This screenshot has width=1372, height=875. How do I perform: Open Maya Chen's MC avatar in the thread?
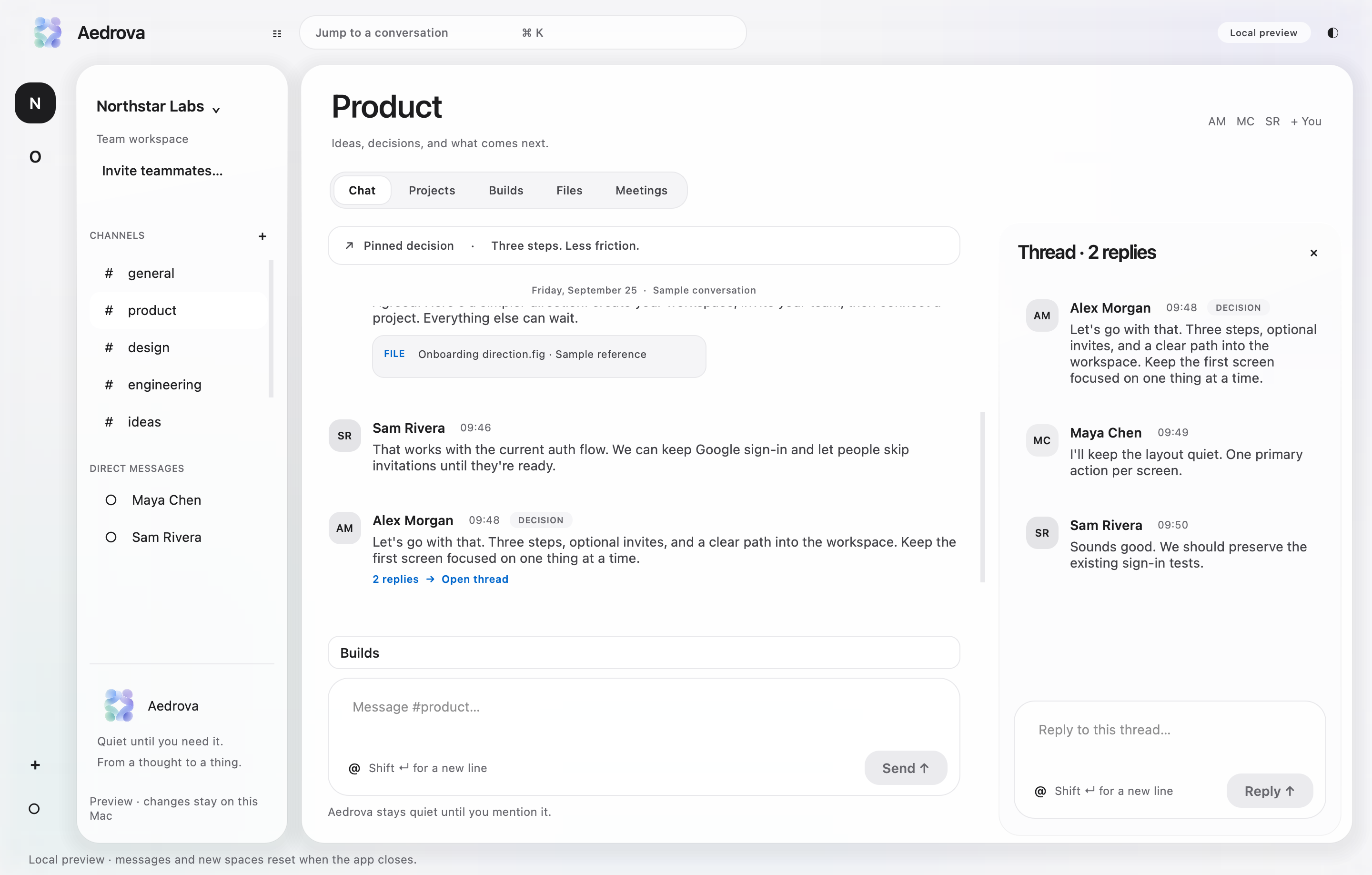[1042, 440]
